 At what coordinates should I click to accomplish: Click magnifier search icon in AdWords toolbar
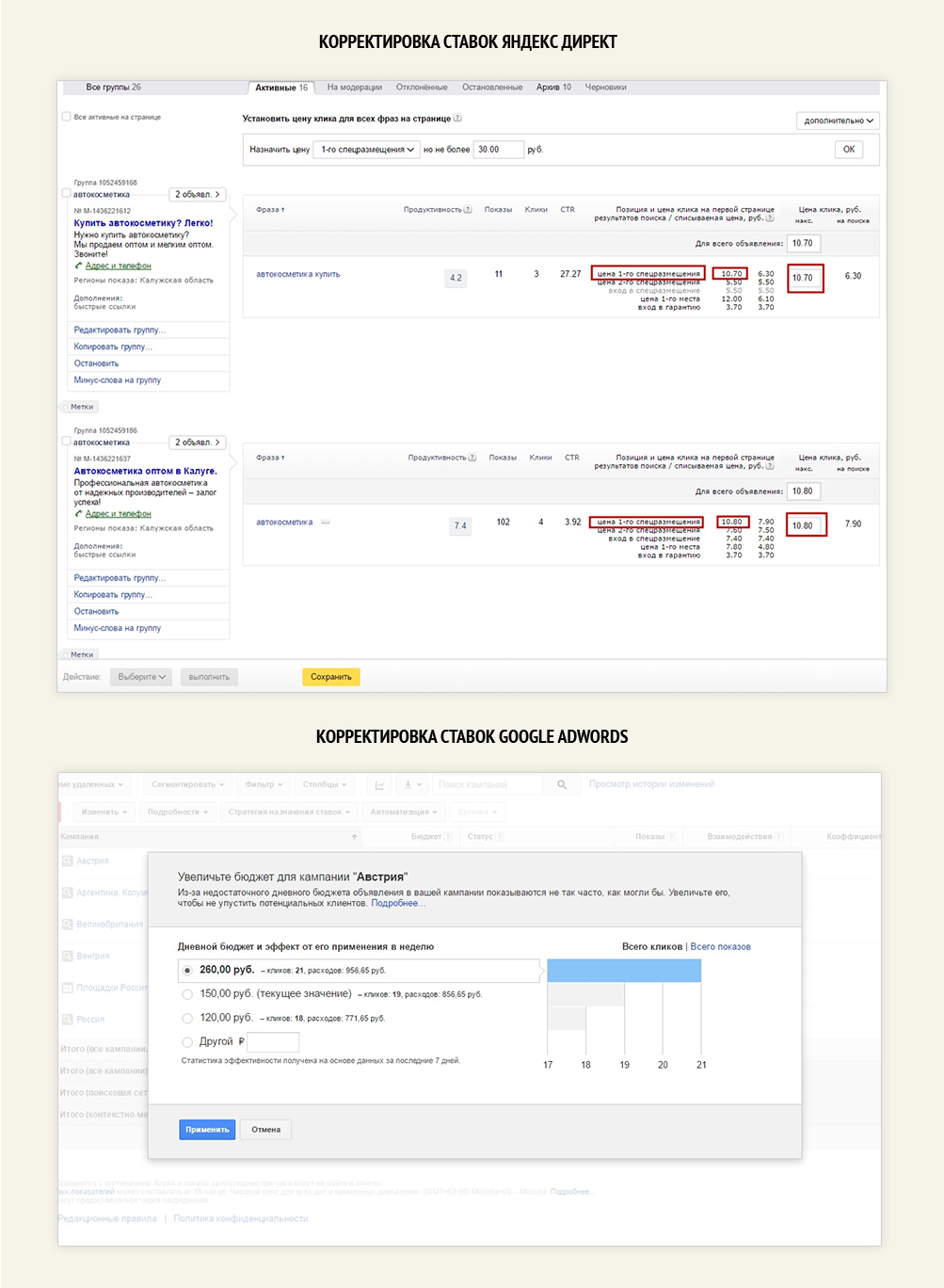click(562, 784)
